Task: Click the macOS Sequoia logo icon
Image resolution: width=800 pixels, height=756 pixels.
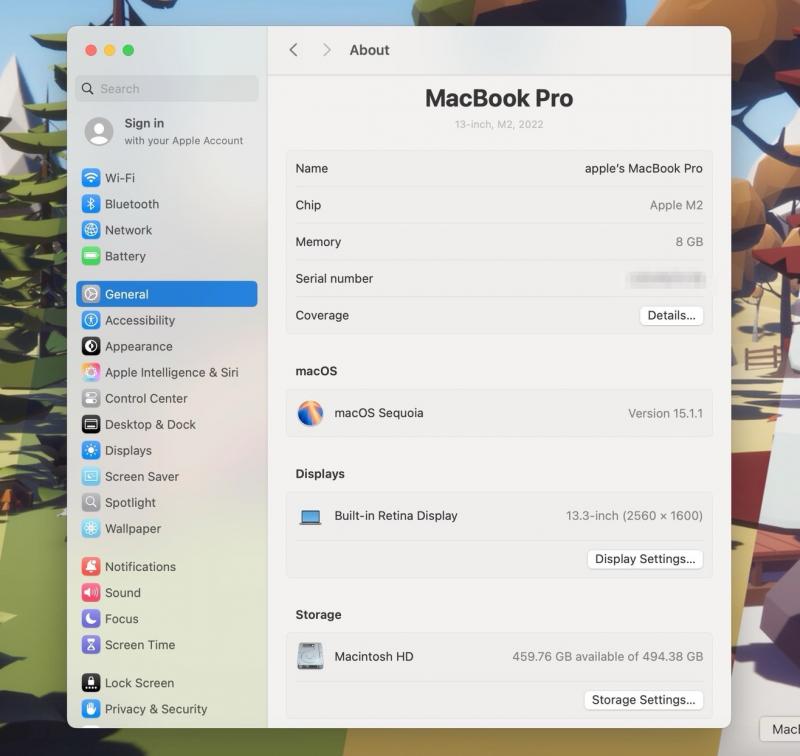Action: coord(310,413)
